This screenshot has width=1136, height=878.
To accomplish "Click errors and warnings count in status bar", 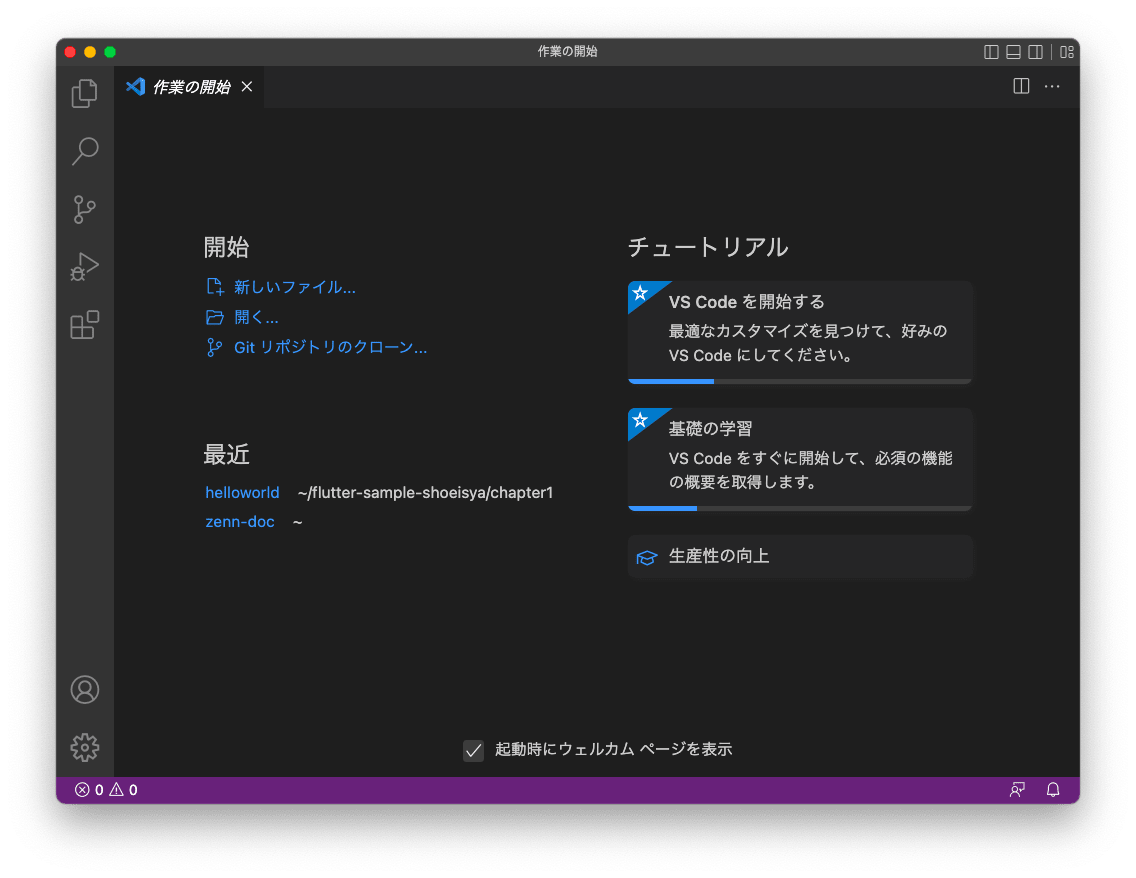I will tap(106, 790).
